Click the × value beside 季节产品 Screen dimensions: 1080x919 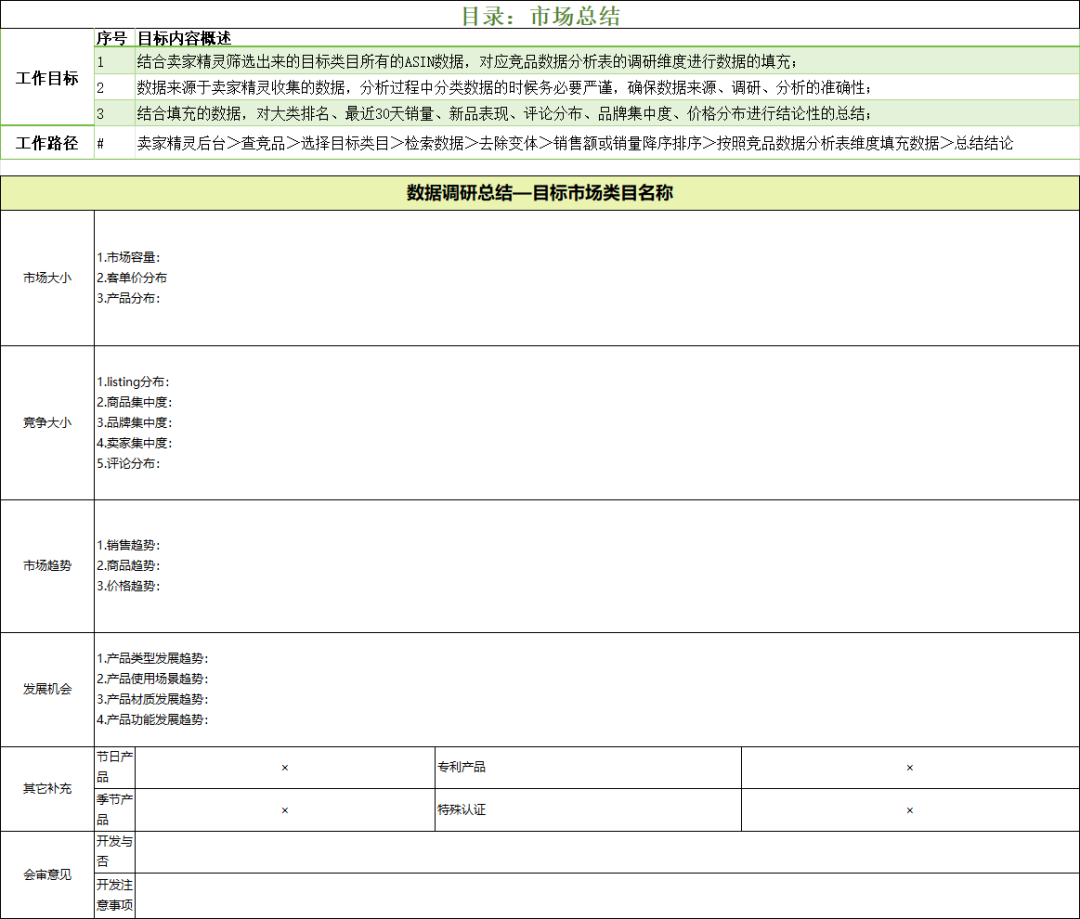click(x=285, y=810)
